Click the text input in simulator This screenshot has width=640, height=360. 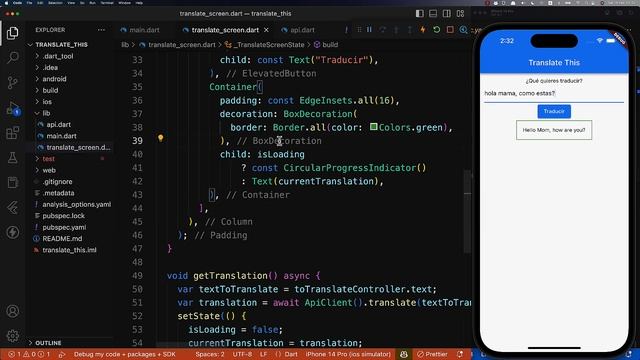pyautogui.click(x=554, y=94)
